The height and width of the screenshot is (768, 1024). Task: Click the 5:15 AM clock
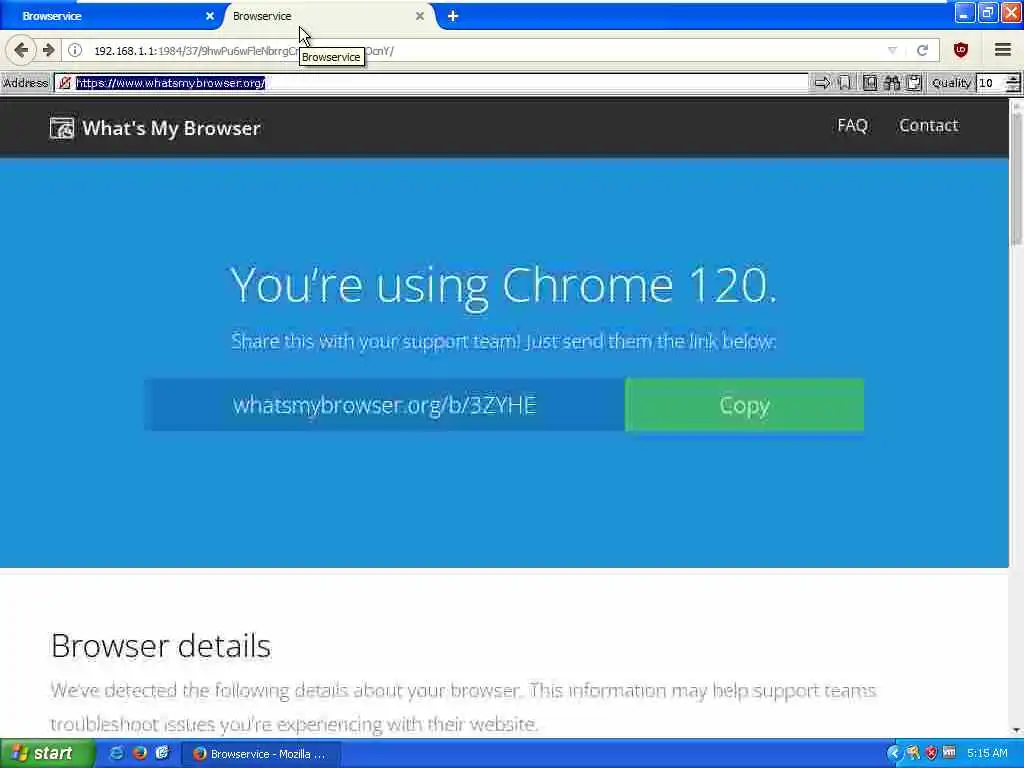click(987, 754)
